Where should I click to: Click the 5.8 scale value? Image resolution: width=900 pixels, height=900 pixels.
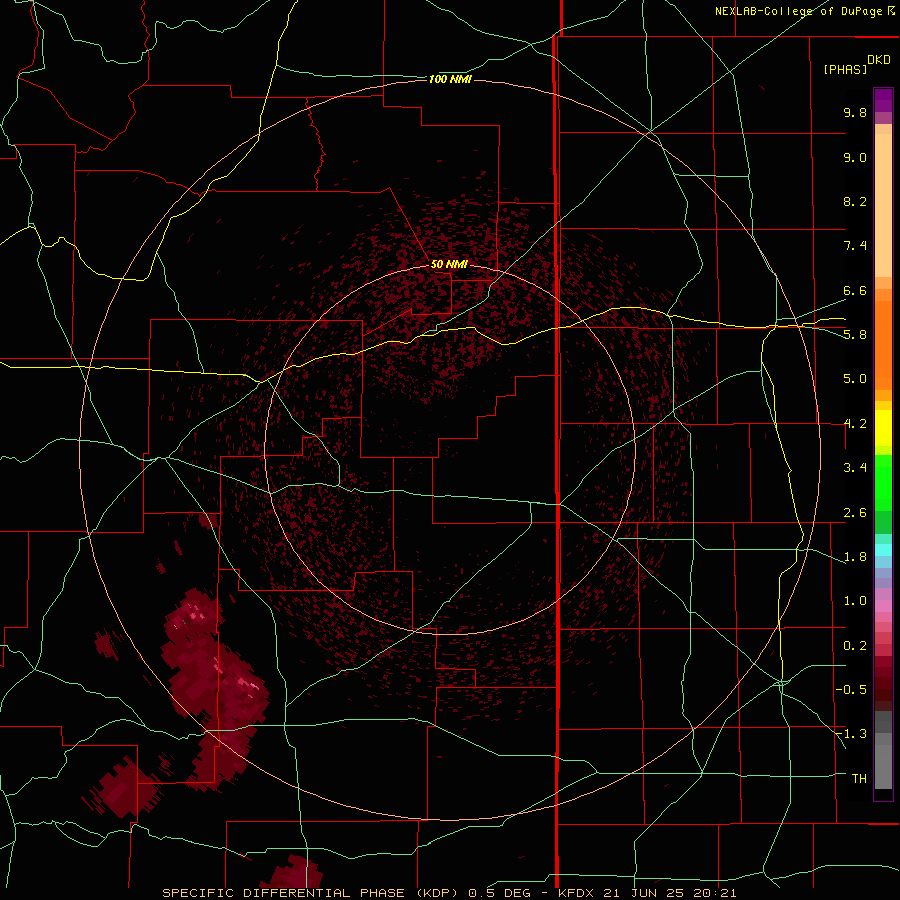pyautogui.click(x=855, y=335)
